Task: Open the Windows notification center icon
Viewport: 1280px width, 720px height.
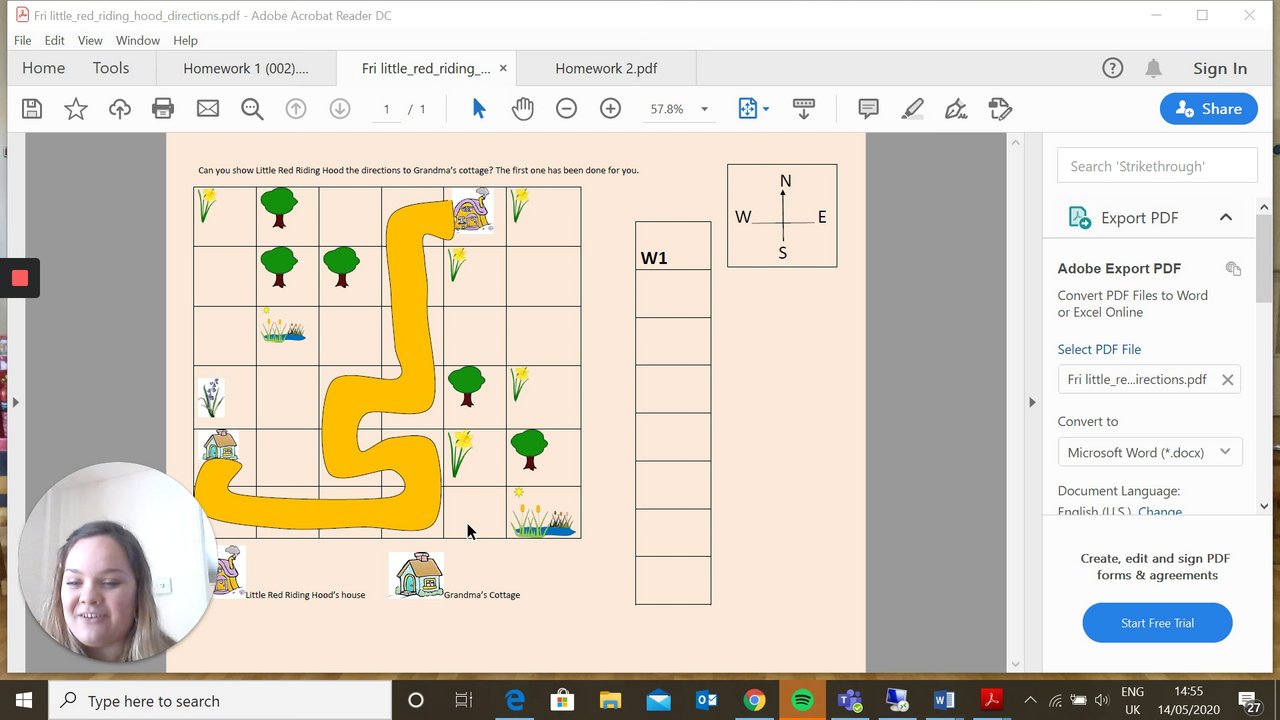Action: 1249,700
